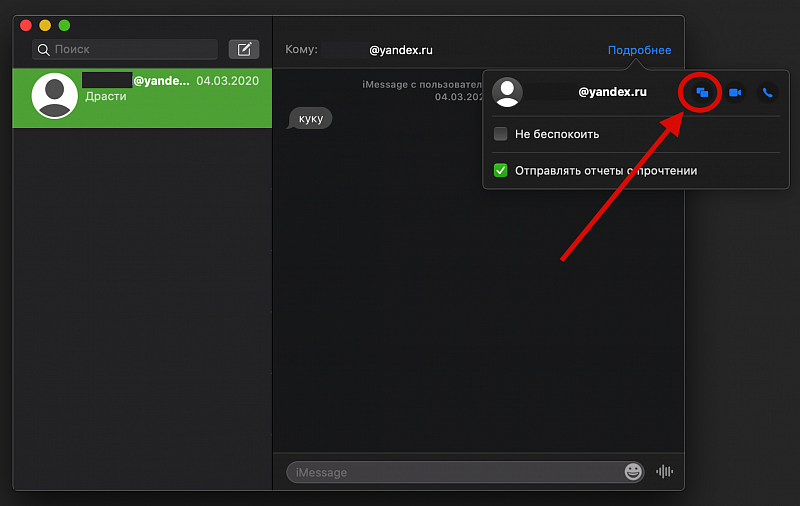Screen dimensions: 800x506
Task: Open the emoji picker
Action: [633, 472]
